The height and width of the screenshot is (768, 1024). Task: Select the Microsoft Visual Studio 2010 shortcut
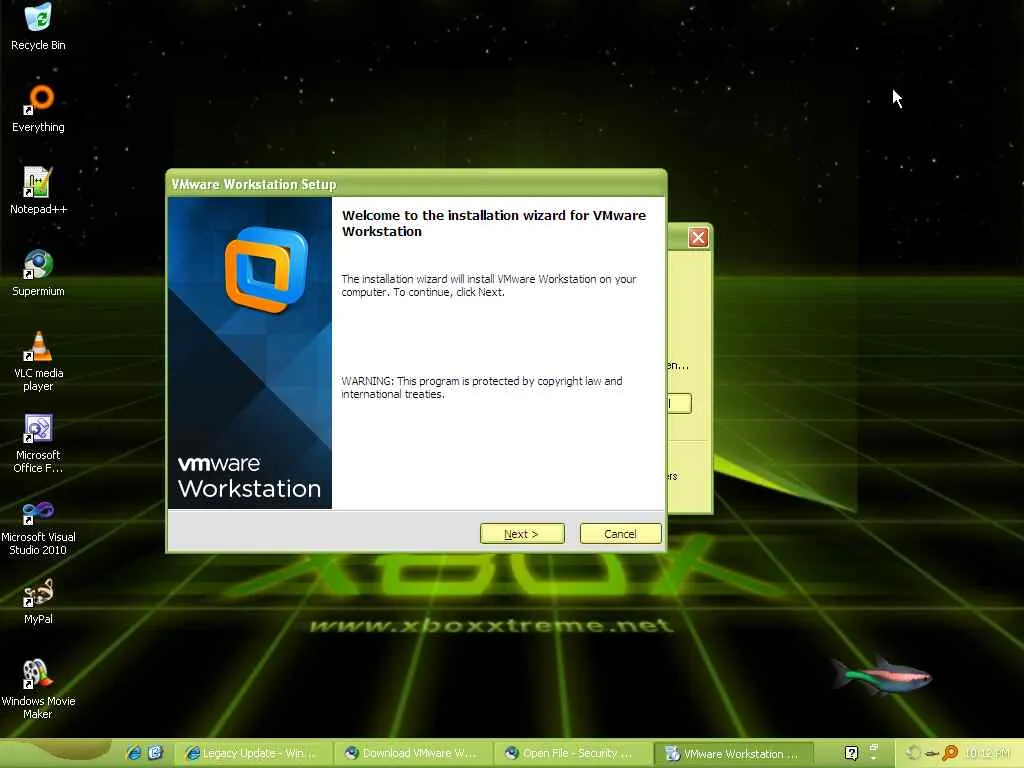[38, 526]
